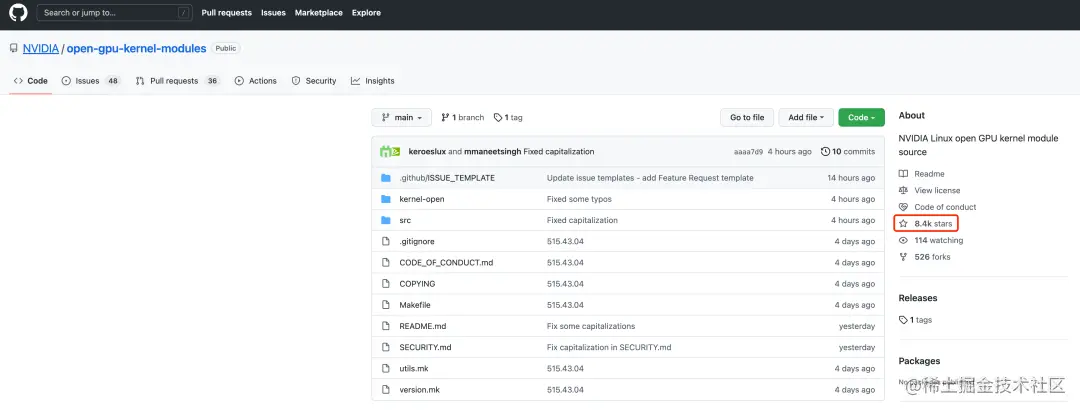Click the committer avatar thumbnail
Screen dimensions: 1080x410
point(391,152)
